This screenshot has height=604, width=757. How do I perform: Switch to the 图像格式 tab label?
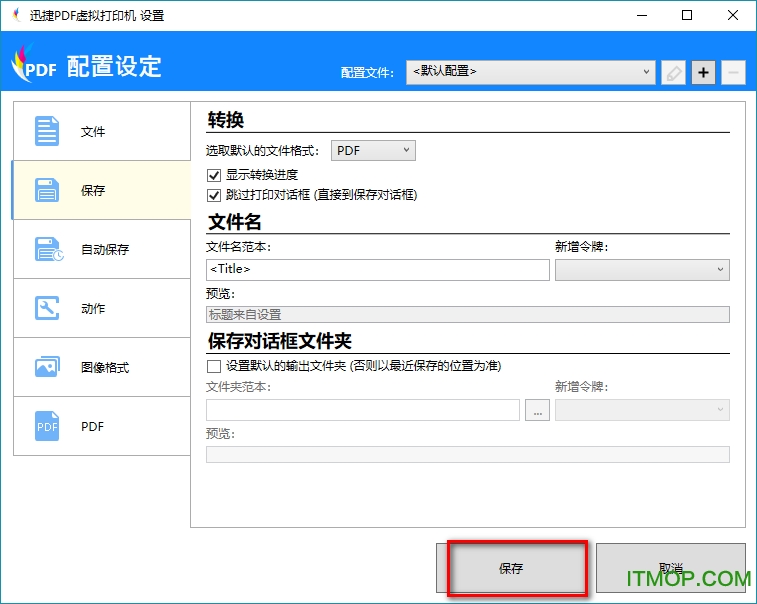pos(105,367)
